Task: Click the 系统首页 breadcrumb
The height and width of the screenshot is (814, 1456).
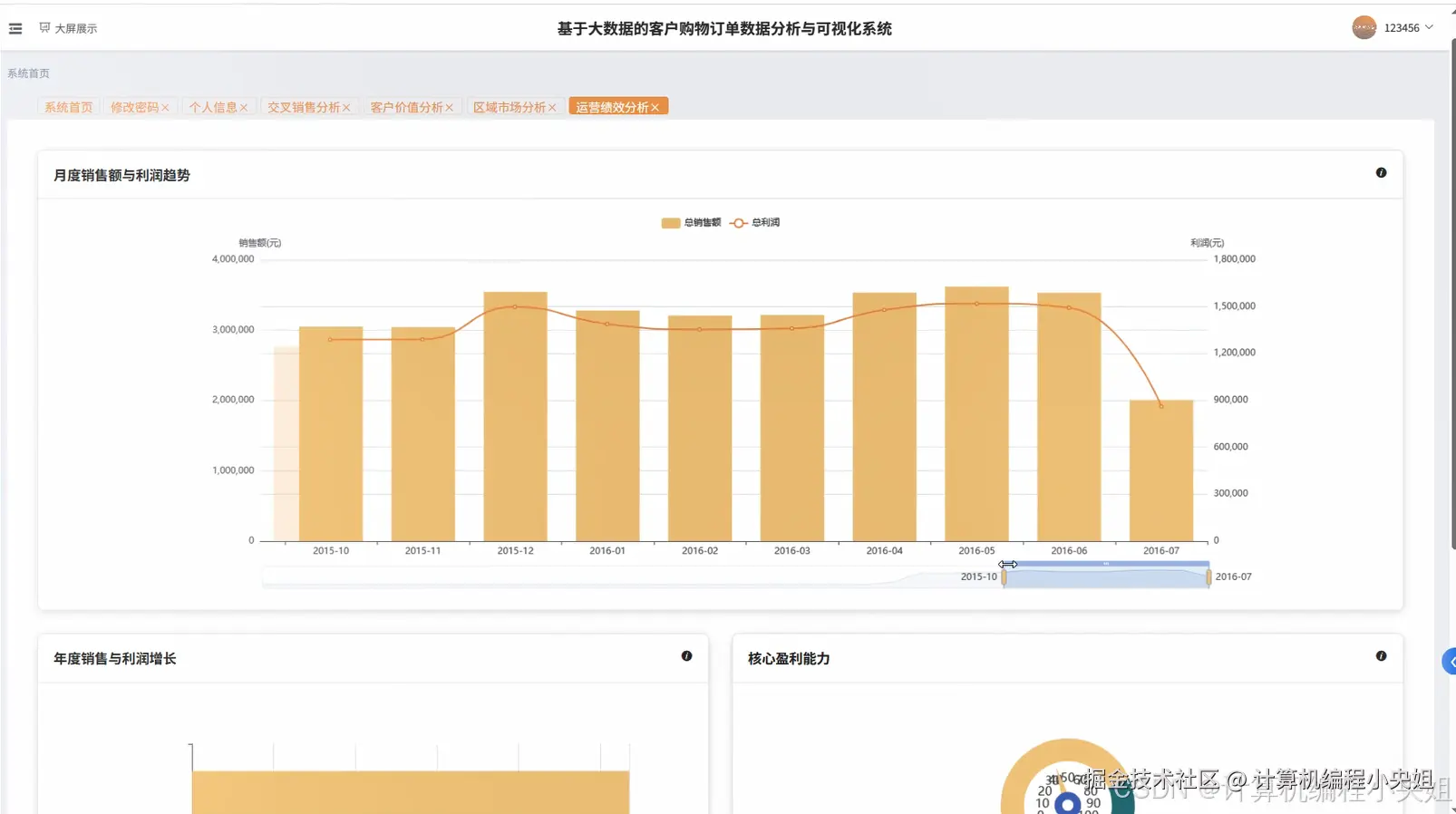Action: click(x=28, y=73)
